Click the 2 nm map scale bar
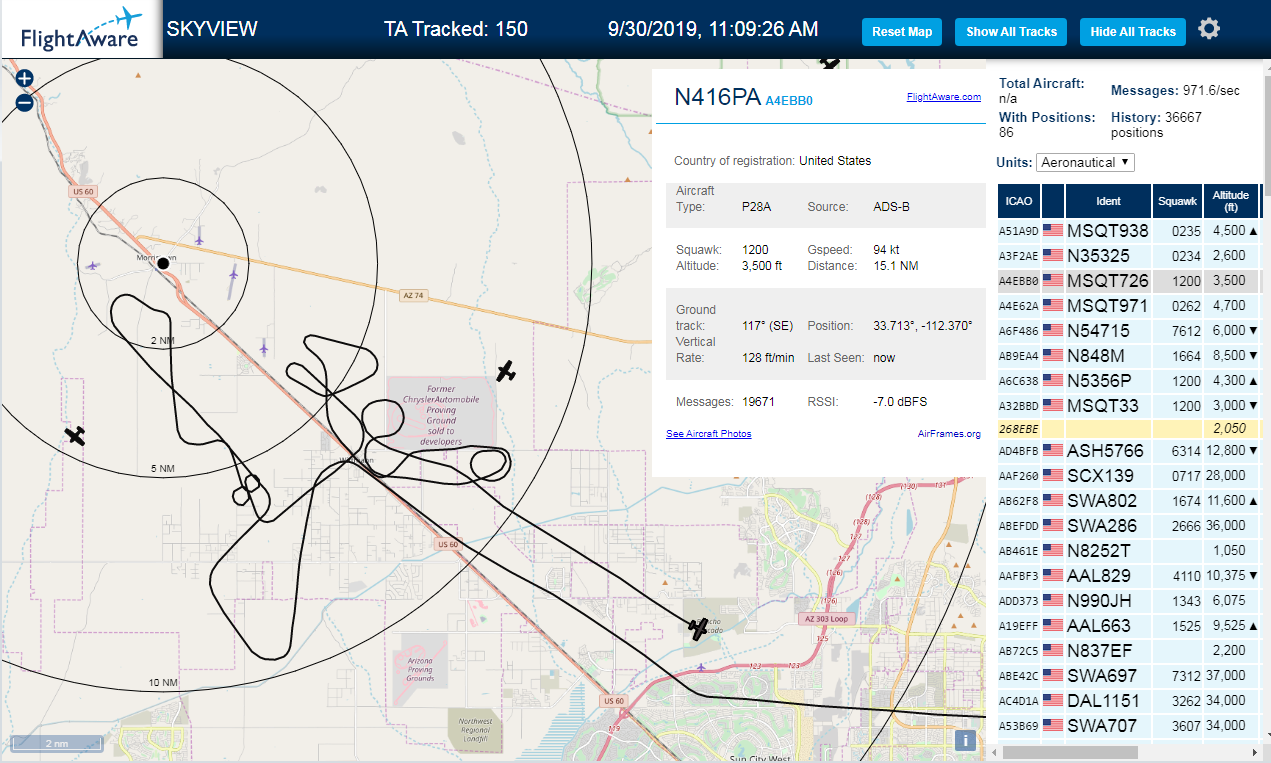Viewport: 1271px width, 763px height. coord(58,744)
